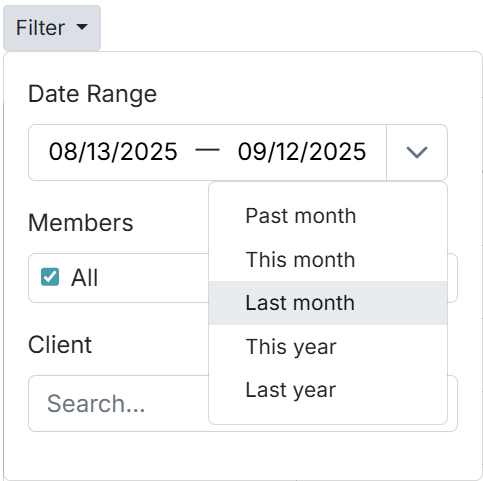Focus the Client Search field

pos(118,403)
